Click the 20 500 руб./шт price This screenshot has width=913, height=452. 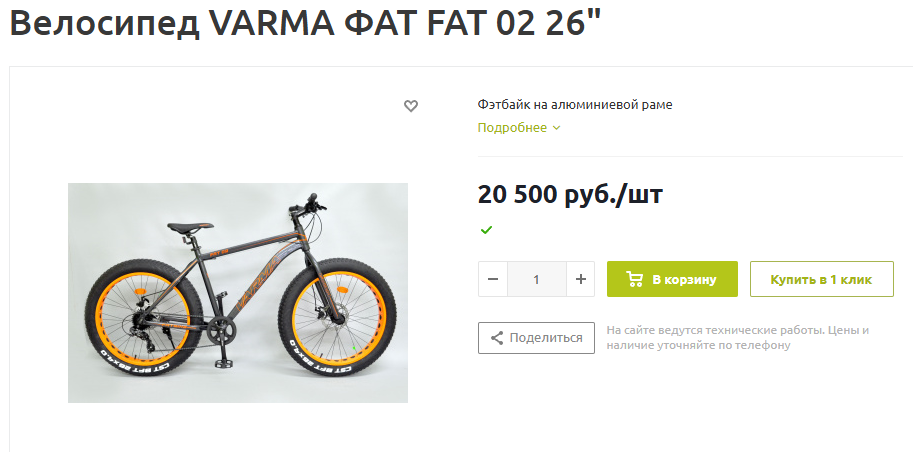pos(570,195)
